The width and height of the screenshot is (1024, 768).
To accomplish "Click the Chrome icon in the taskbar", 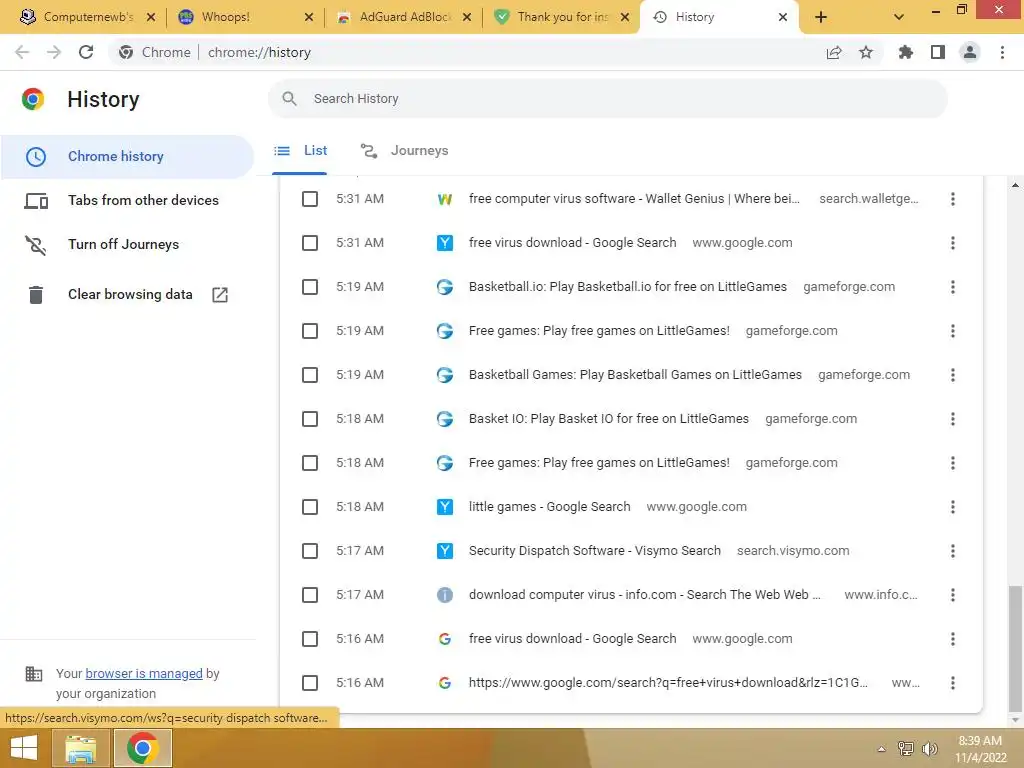I will 143,748.
